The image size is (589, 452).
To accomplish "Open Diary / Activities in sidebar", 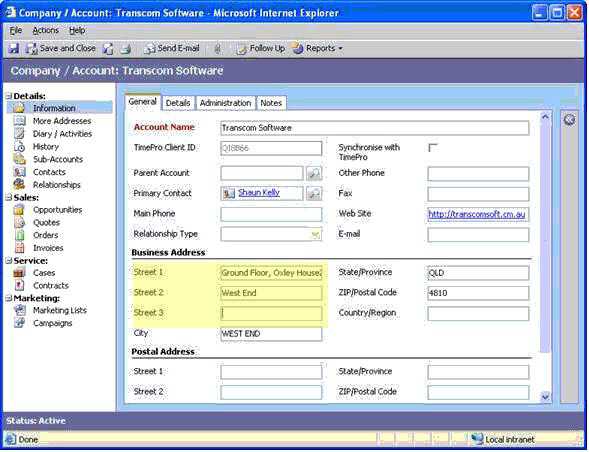I will 62,134.
